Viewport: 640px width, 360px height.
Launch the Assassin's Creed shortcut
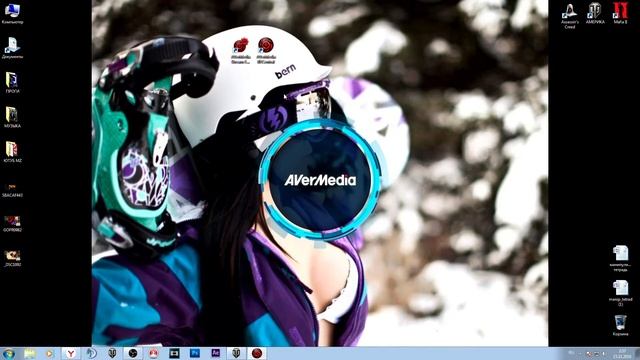[x=570, y=16]
